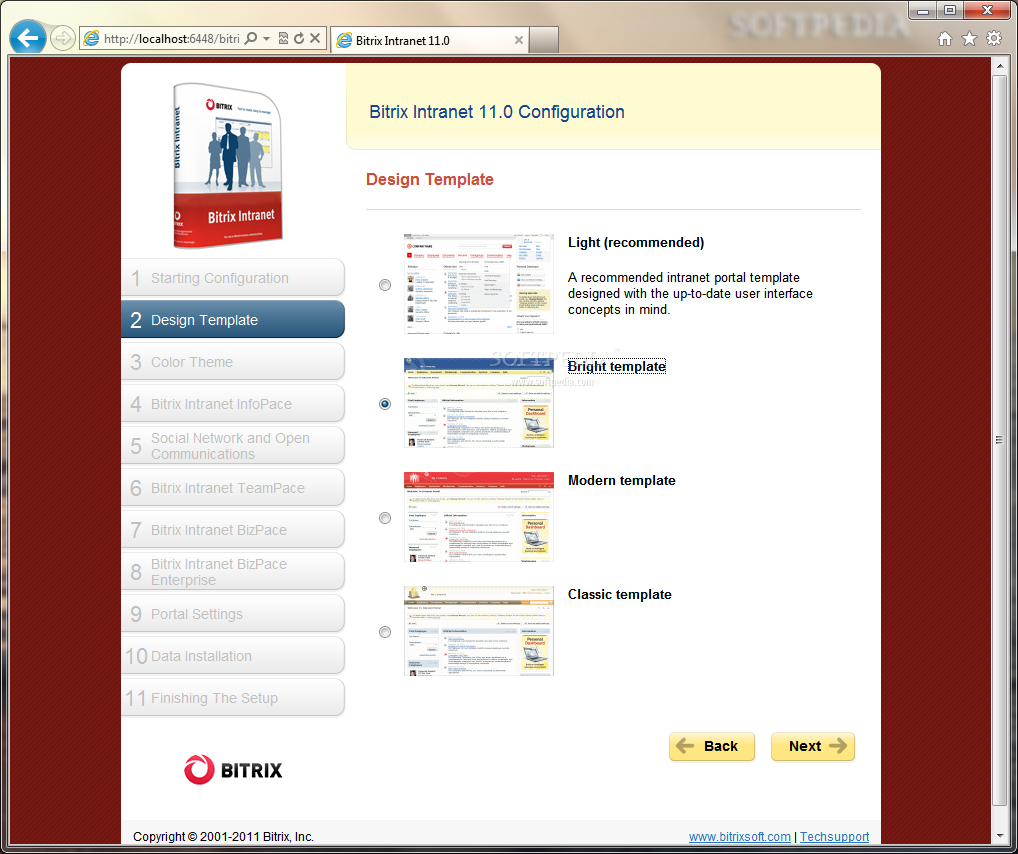The height and width of the screenshot is (854, 1018).
Task: Click the compatibility view icon
Action: (x=283, y=39)
